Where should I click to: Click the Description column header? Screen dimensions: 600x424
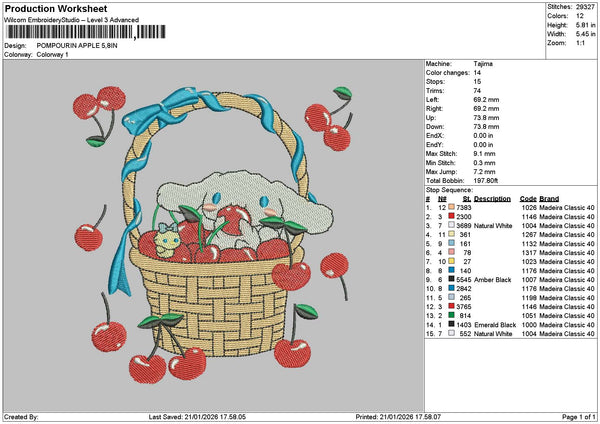(x=492, y=199)
